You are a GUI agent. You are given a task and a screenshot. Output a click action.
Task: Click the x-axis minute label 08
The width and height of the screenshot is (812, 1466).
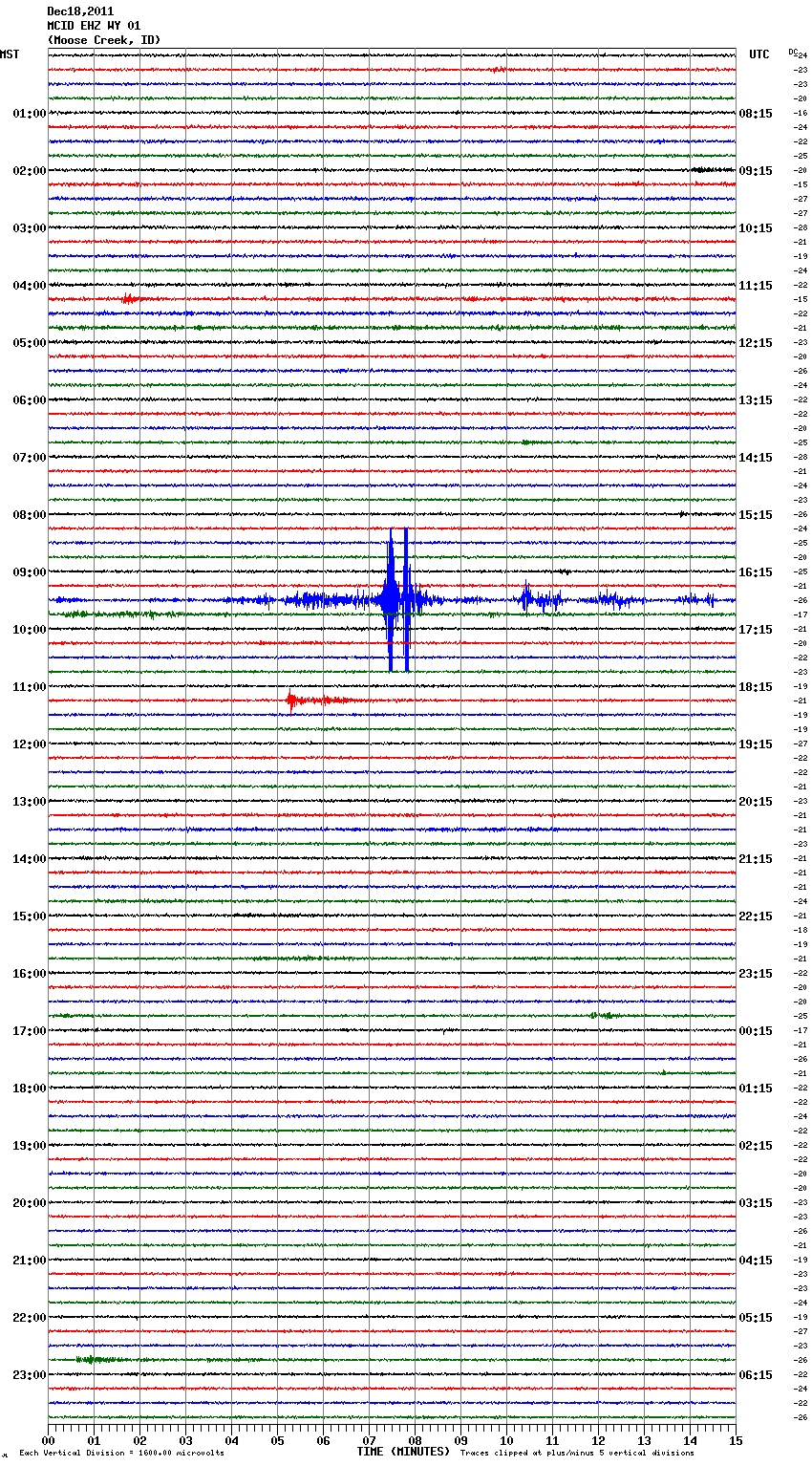pyautogui.click(x=415, y=1440)
